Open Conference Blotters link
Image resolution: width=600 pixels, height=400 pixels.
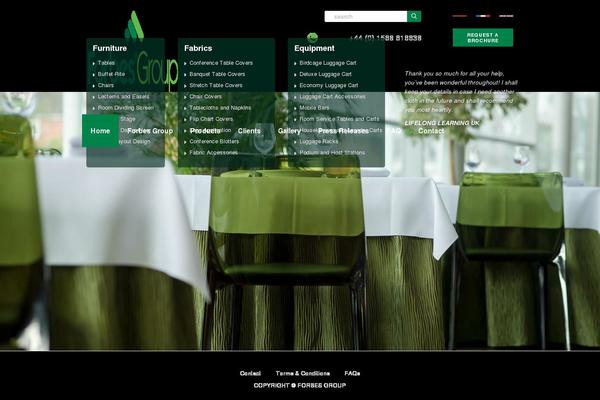pyautogui.click(x=214, y=141)
